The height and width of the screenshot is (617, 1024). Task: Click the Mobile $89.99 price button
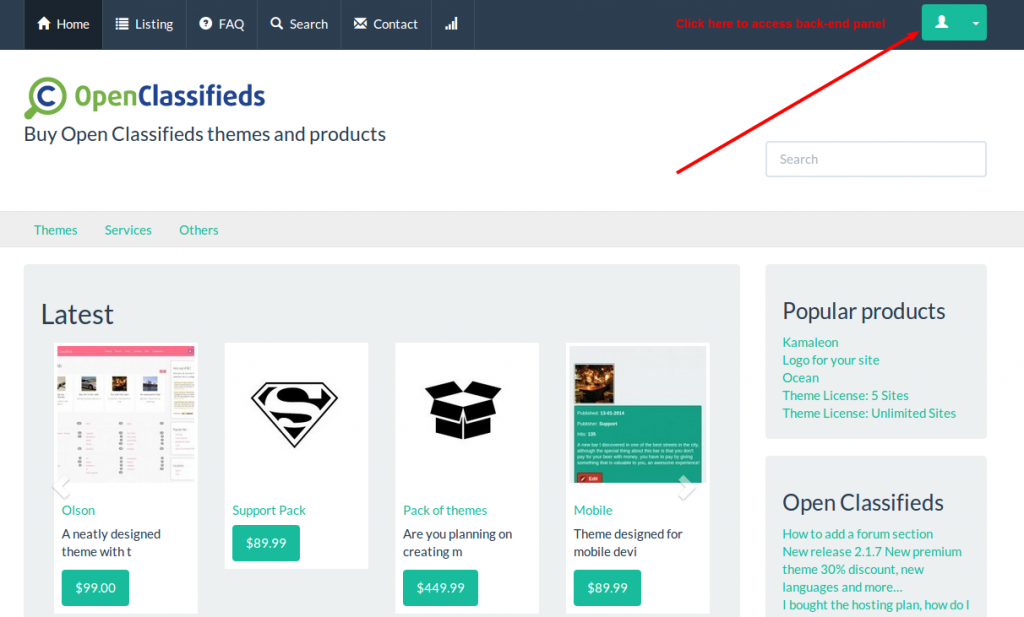click(607, 588)
